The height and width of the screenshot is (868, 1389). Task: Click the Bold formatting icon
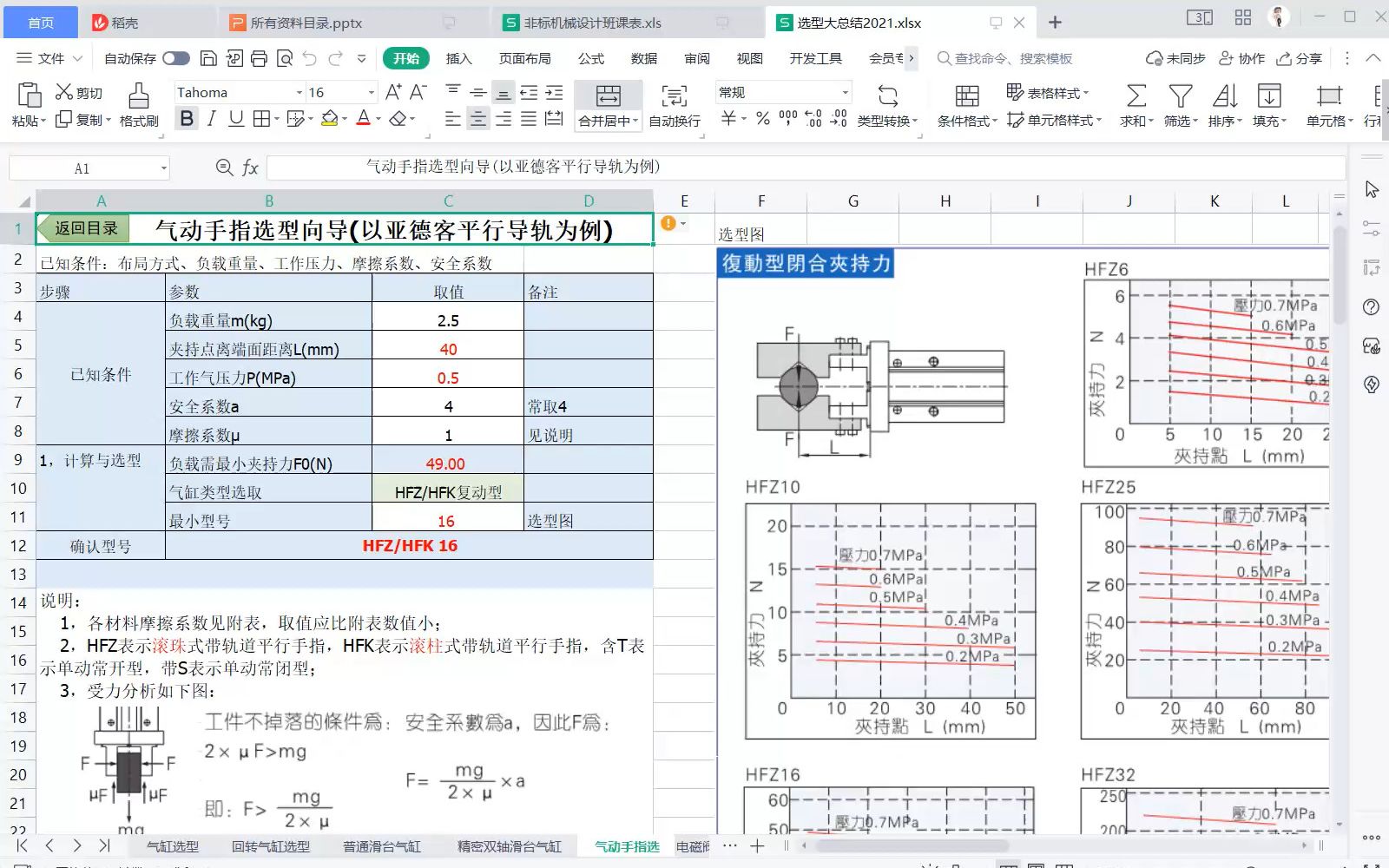[187, 119]
